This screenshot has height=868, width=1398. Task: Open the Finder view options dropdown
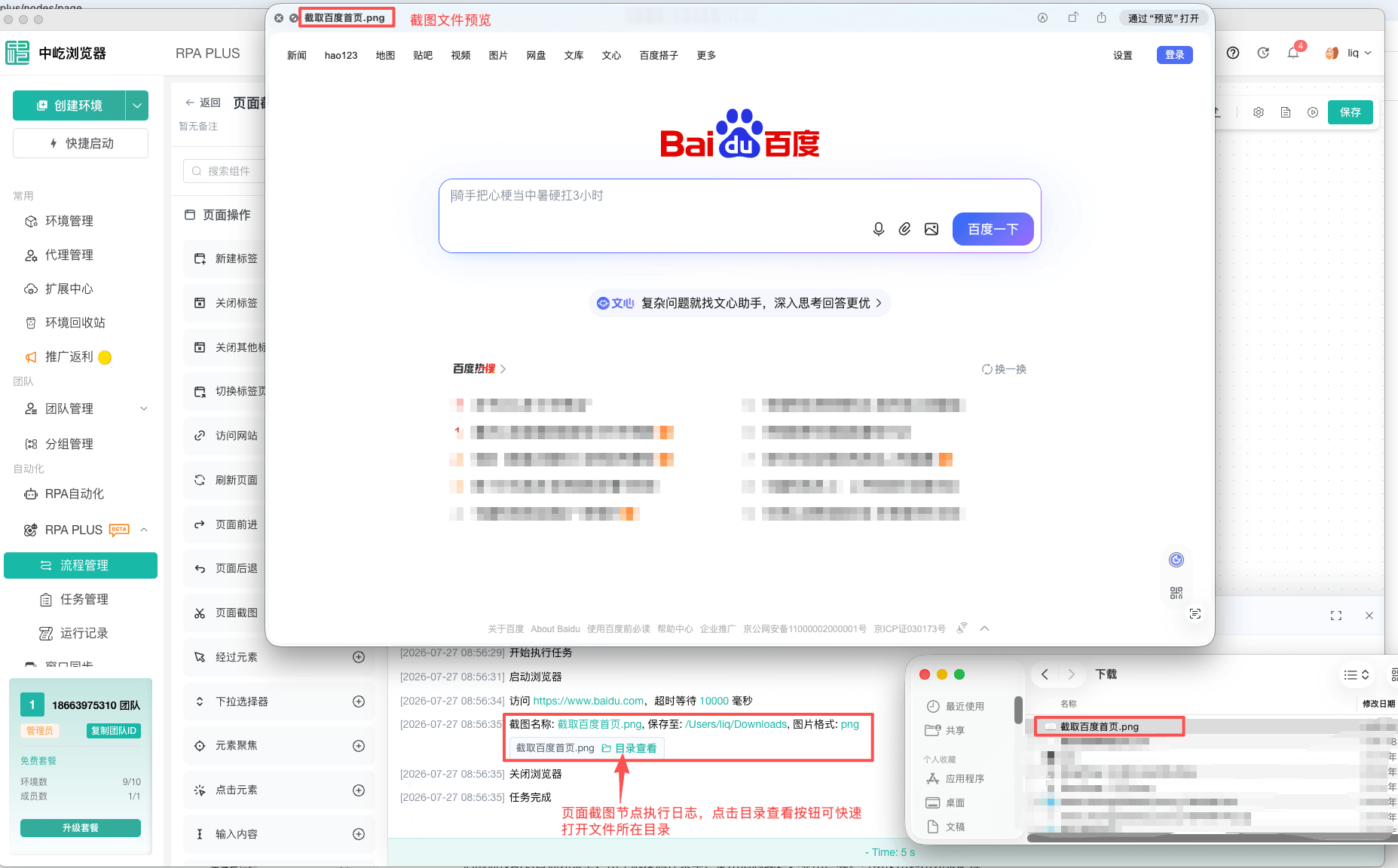tap(1357, 674)
